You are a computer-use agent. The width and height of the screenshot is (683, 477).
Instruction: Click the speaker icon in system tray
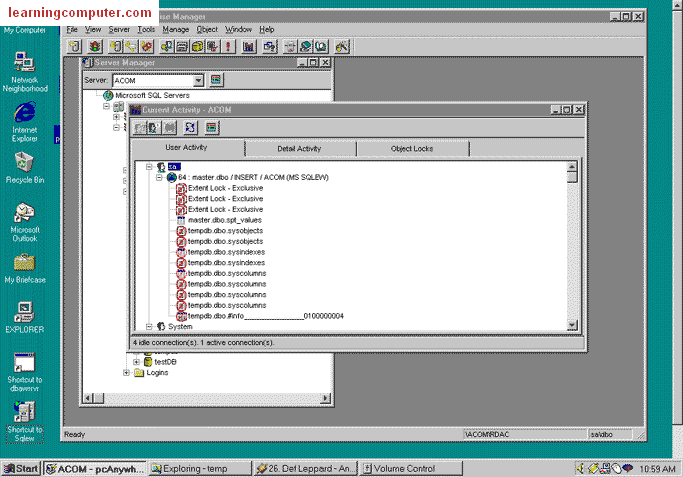(x=580, y=468)
